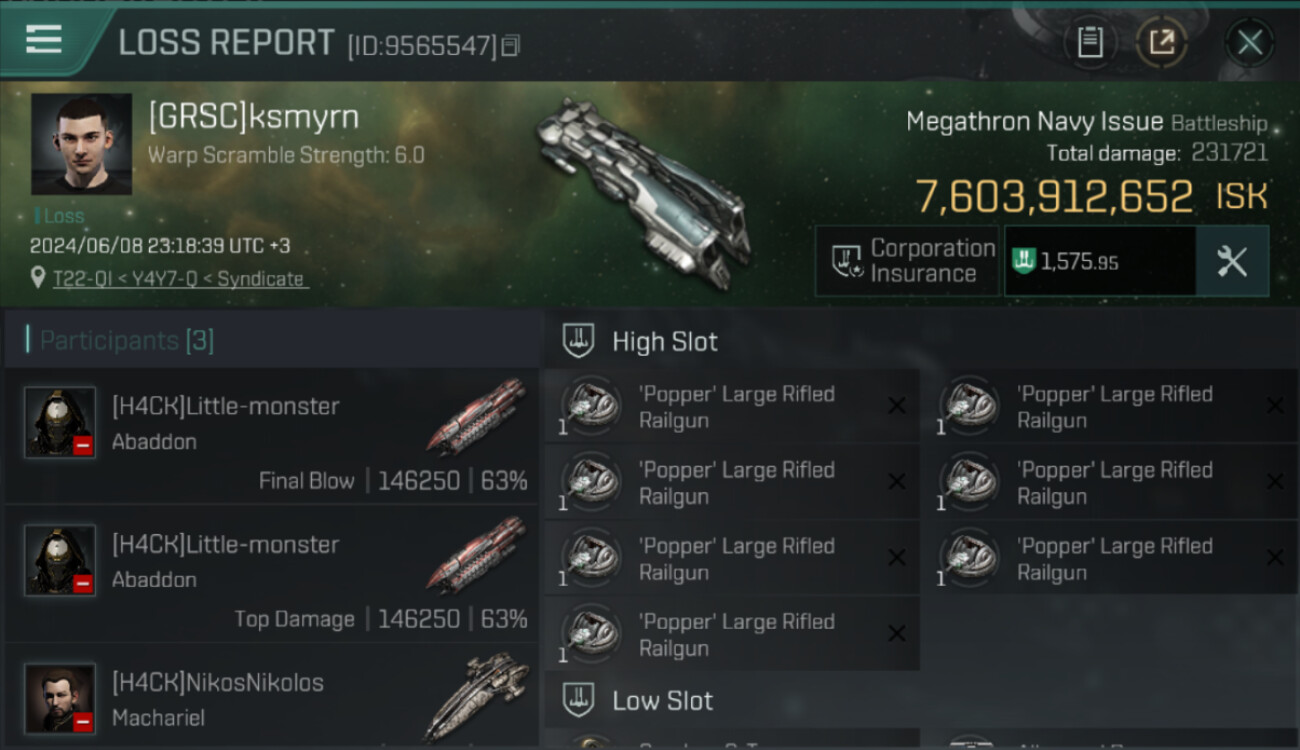Click the share/export icon in the top bar
Viewport: 1300px width, 750px height.
pyautogui.click(x=1162, y=42)
